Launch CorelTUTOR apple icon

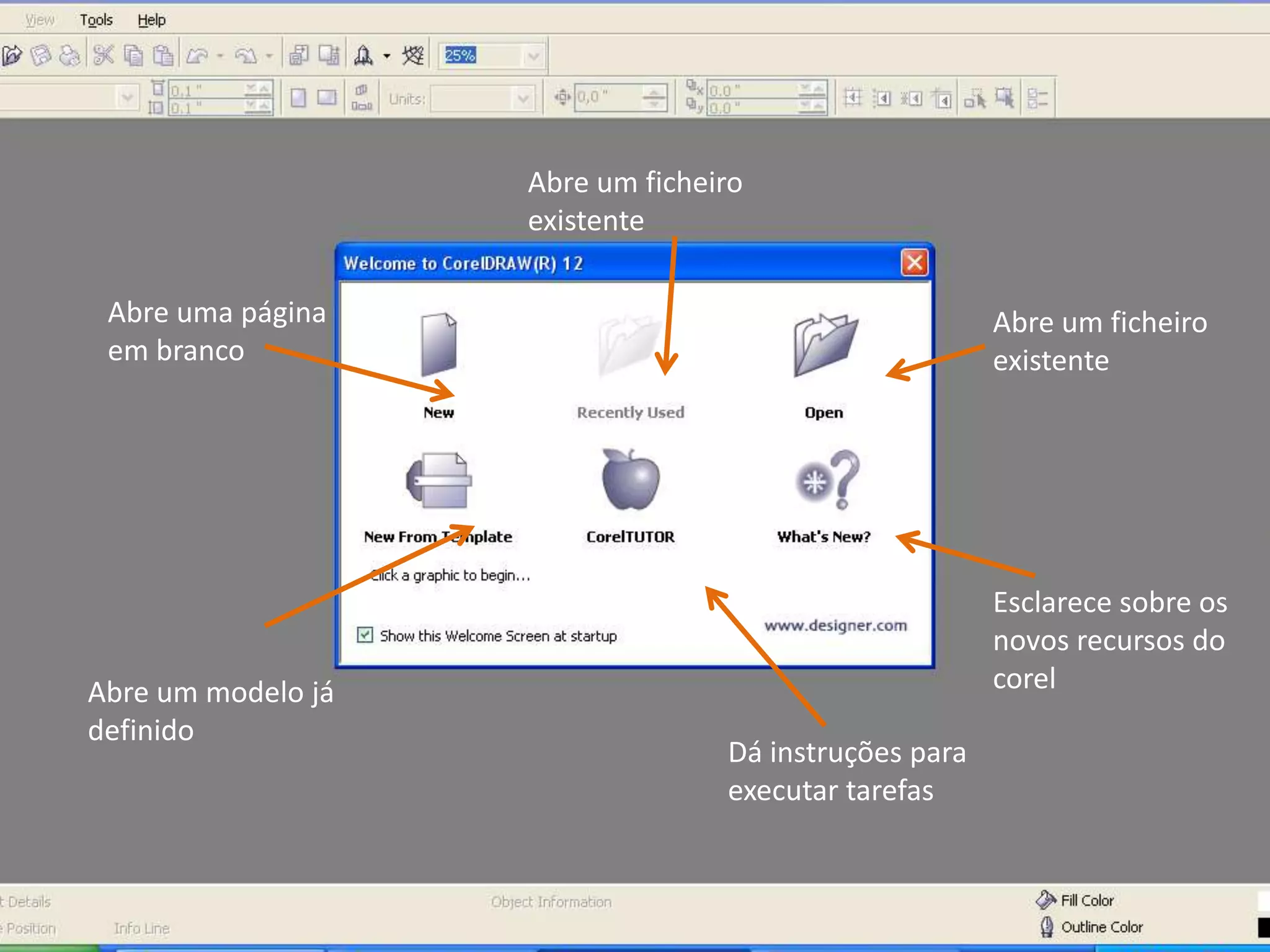631,480
